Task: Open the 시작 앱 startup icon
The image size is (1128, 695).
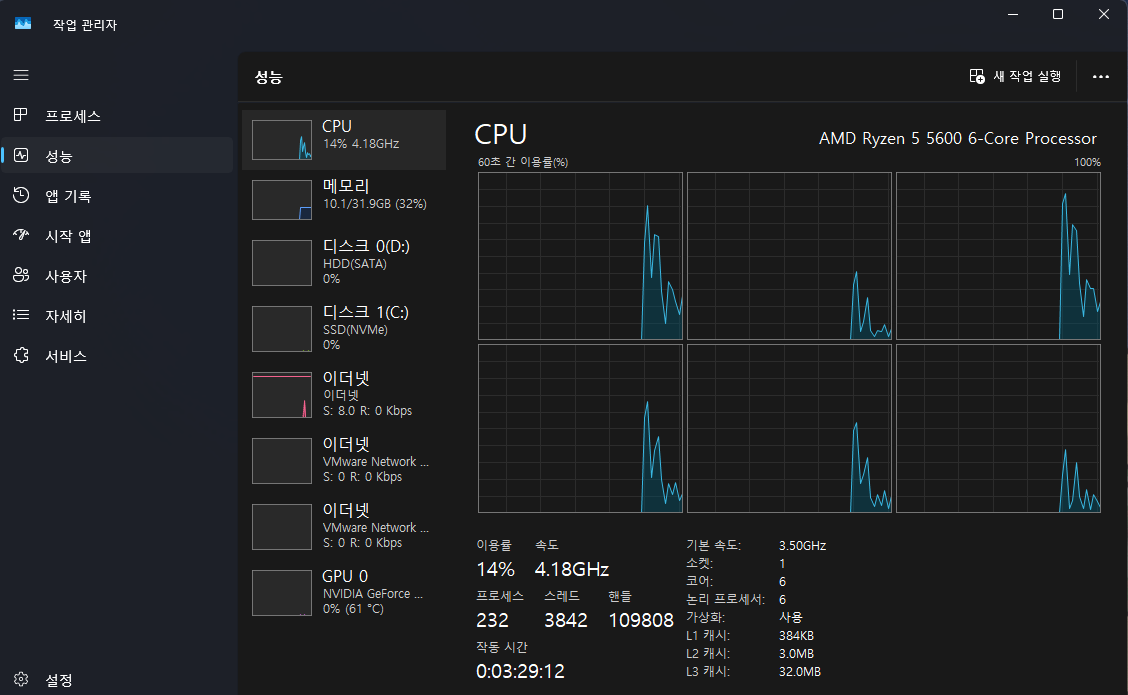Action: [x=21, y=235]
